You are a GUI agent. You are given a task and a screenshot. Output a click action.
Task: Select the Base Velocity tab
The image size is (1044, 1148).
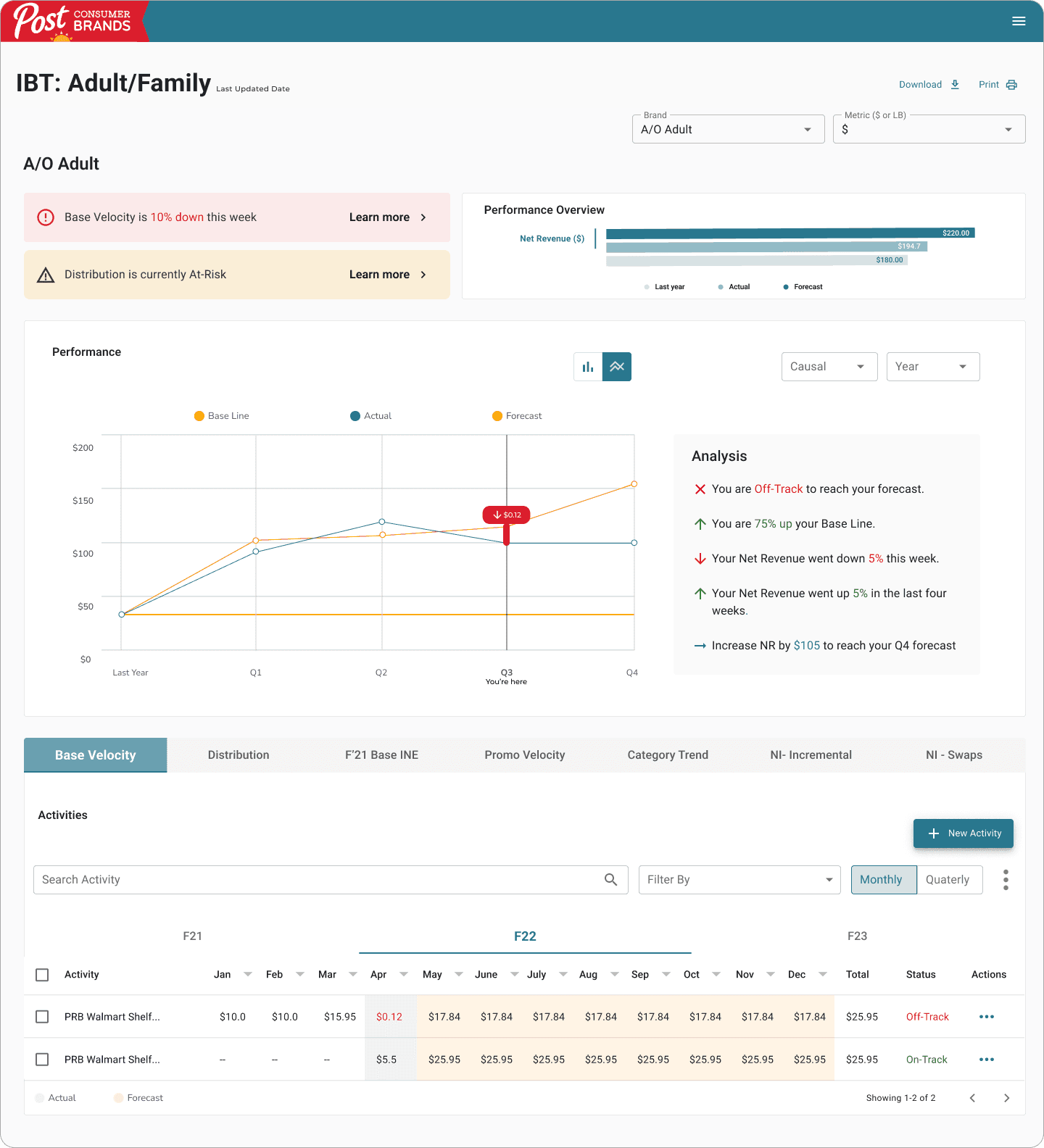[96, 755]
